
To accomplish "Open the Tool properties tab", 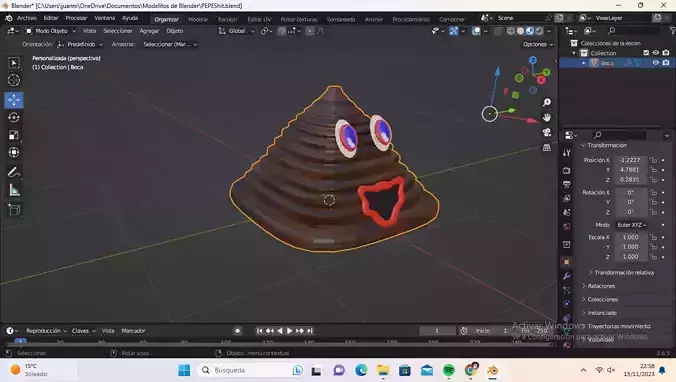I will coord(566,153).
